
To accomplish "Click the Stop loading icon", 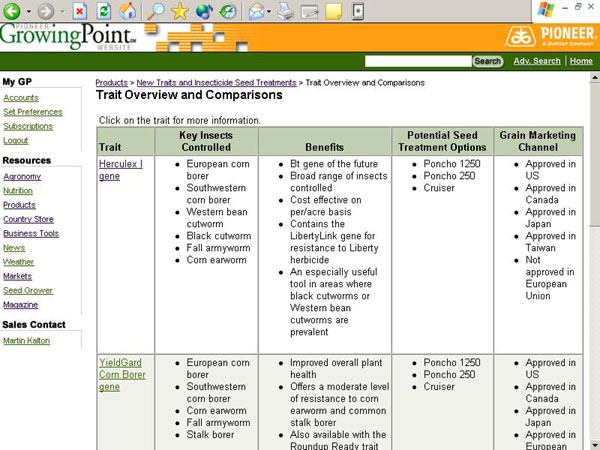I will 80,12.
